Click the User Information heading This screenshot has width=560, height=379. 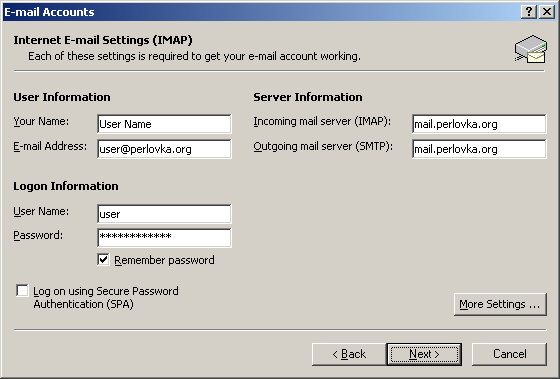click(x=62, y=97)
